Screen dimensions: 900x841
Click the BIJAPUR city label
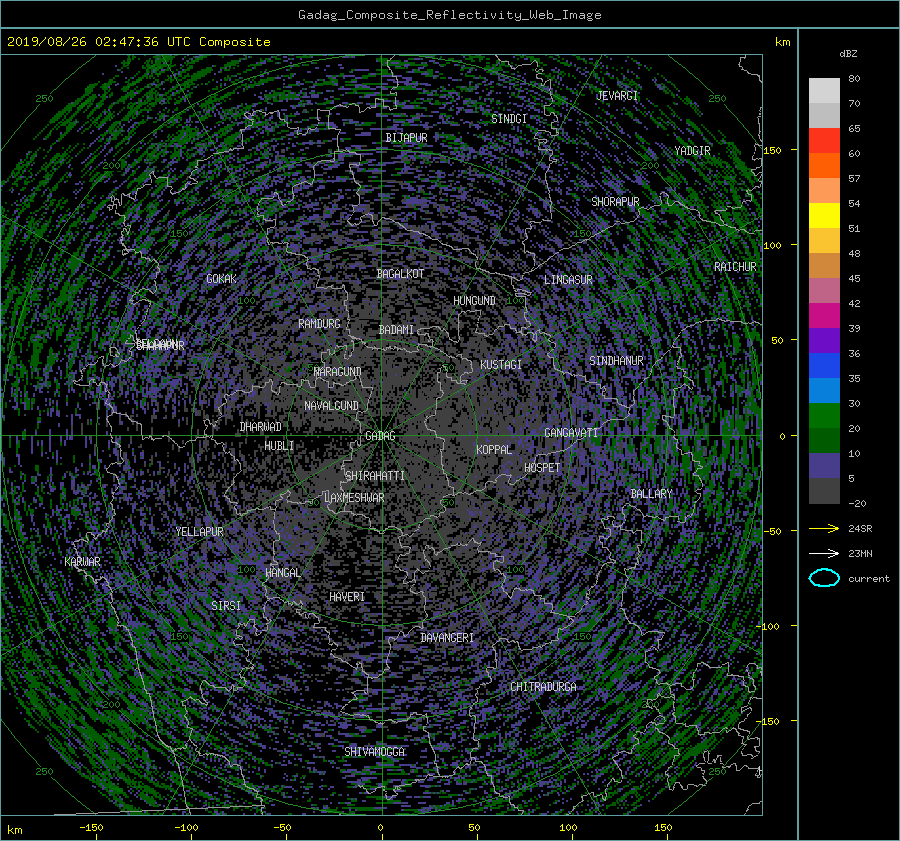click(x=406, y=138)
